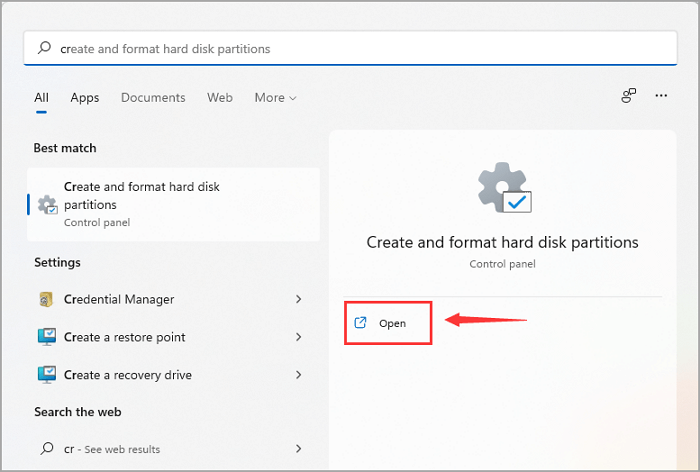
Task: Click the search magnifier icon in search box
Action: coord(44,48)
